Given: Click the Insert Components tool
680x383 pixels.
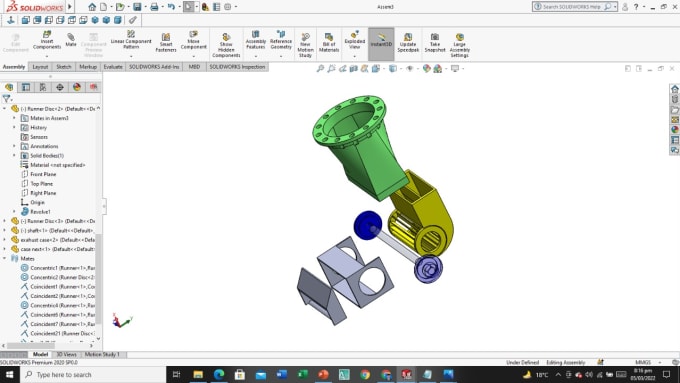Looking at the screenshot, I should (x=47, y=40).
